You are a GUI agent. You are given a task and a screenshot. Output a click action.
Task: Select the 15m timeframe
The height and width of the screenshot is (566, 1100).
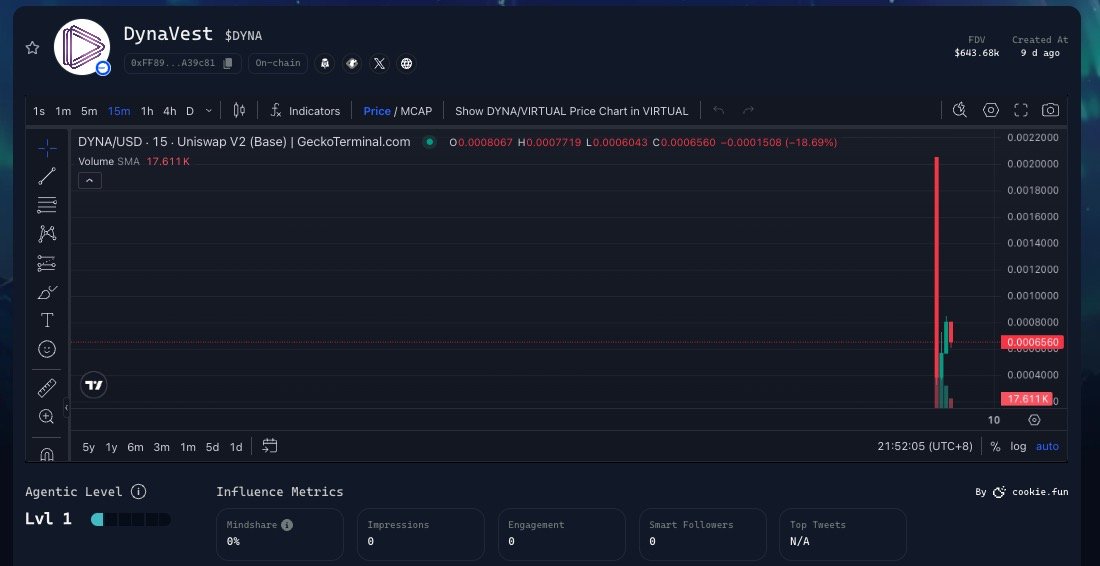[x=119, y=111]
